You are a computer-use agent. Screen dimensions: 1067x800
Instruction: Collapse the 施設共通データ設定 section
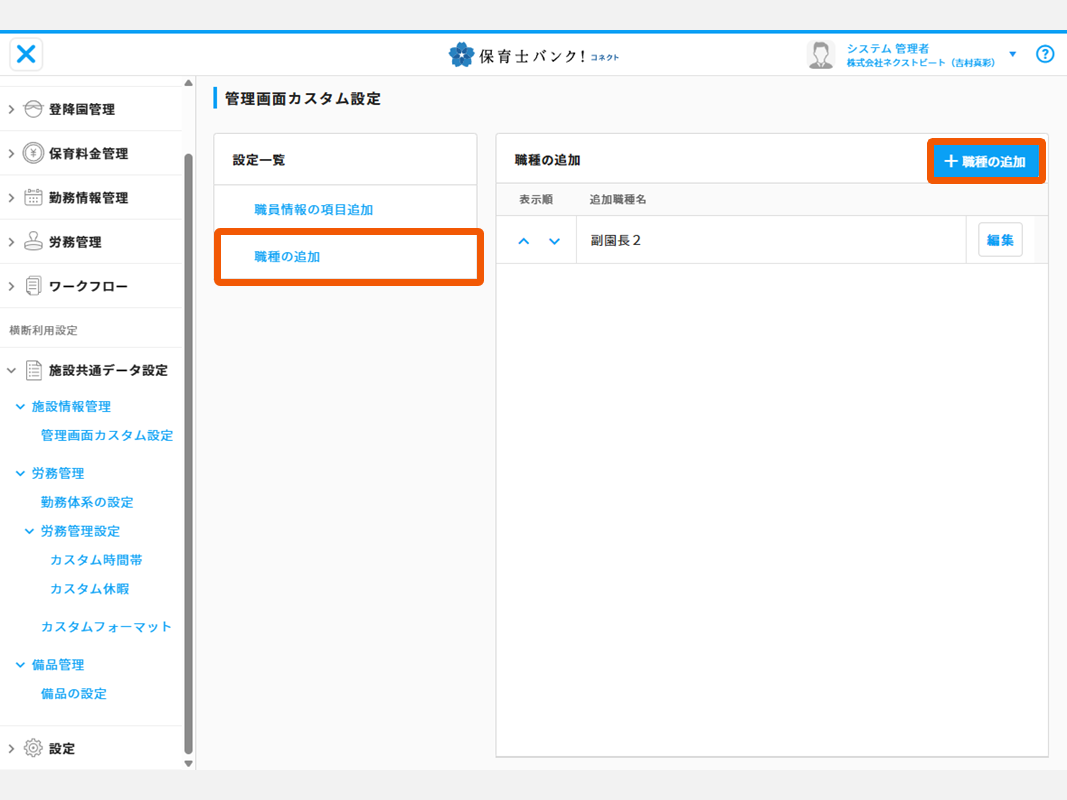coord(11,370)
